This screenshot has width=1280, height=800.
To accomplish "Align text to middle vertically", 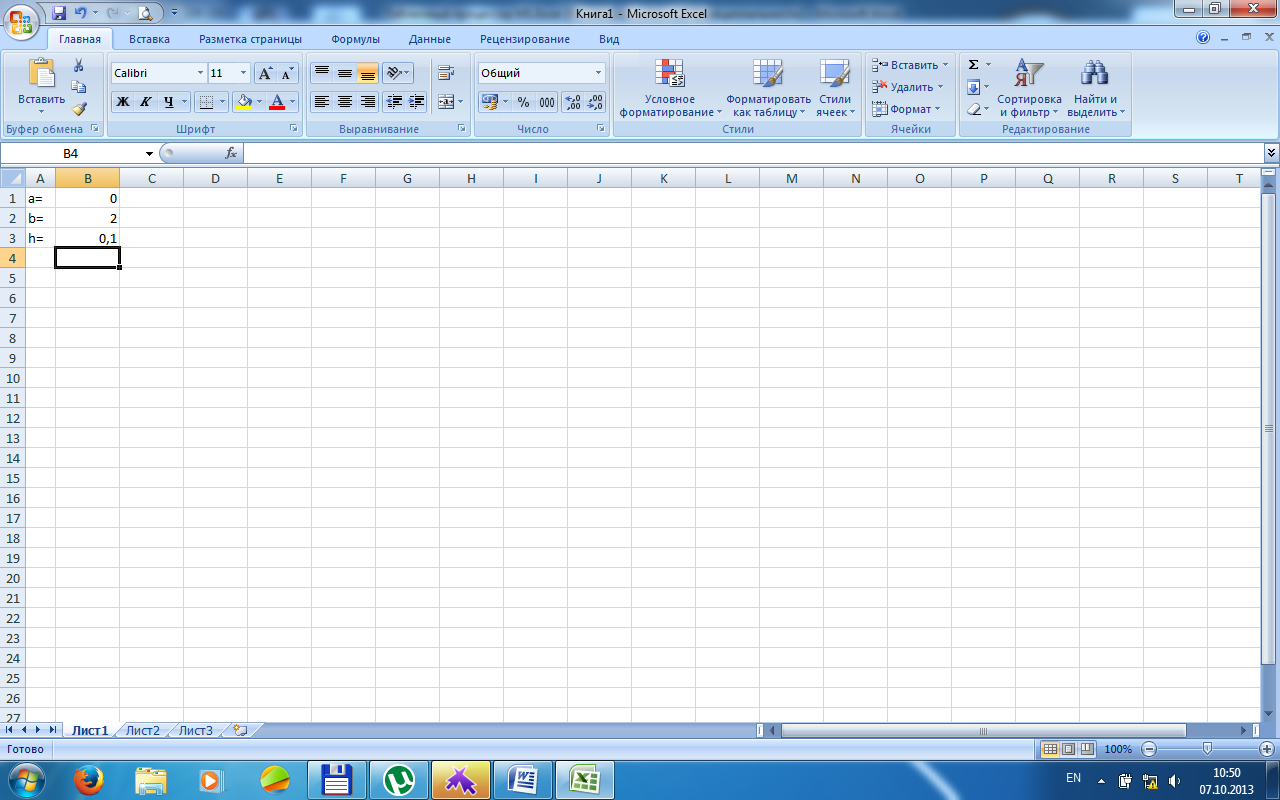I will pos(345,73).
